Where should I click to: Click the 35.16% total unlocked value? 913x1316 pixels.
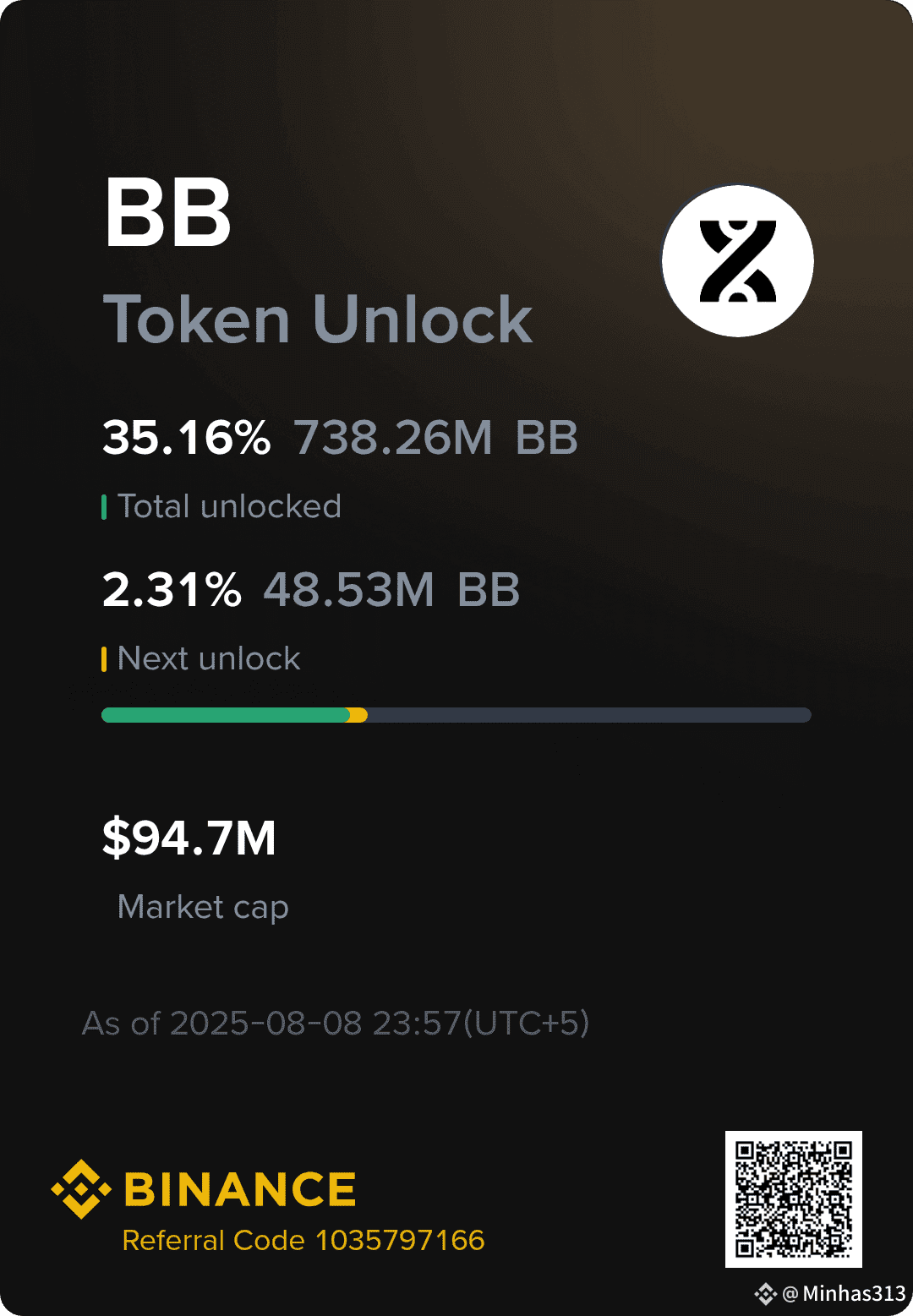point(187,438)
